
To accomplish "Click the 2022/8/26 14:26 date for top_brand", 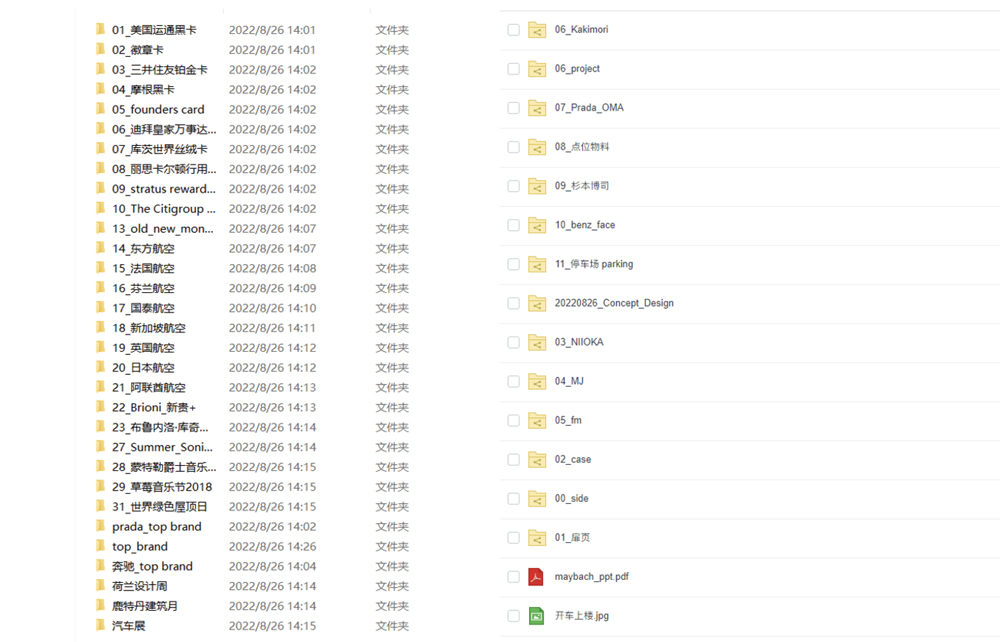I will pos(272,546).
